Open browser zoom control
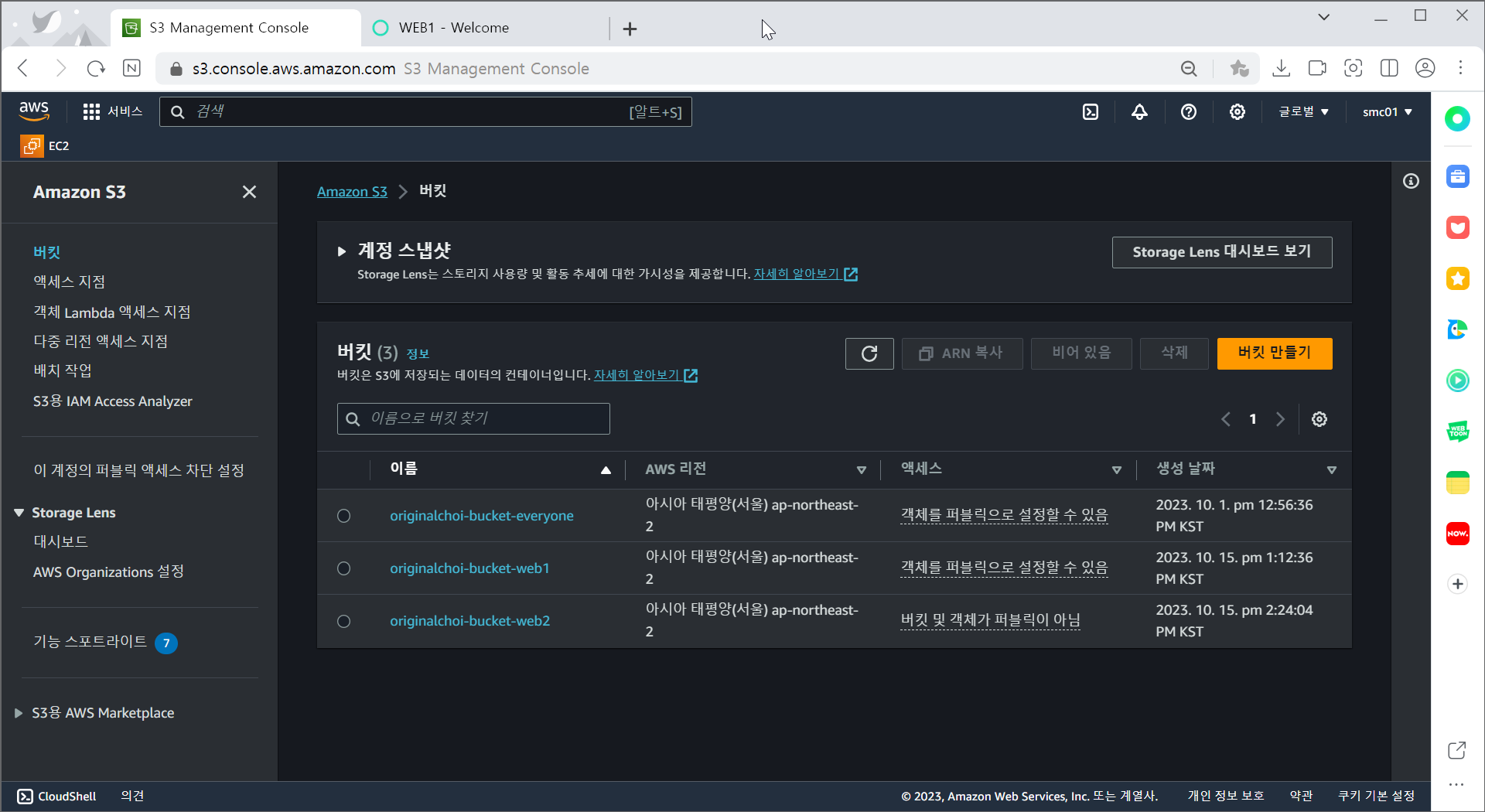This screenshot has width=1485, height=812. 1189,69
